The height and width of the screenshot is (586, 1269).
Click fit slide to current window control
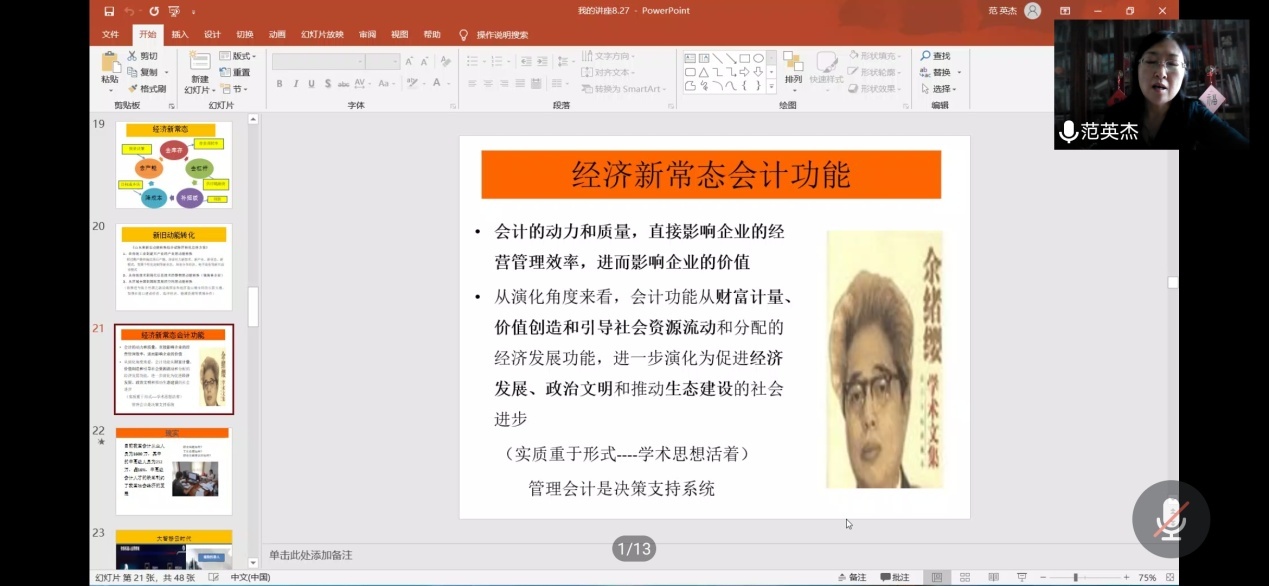point(1170,577)
